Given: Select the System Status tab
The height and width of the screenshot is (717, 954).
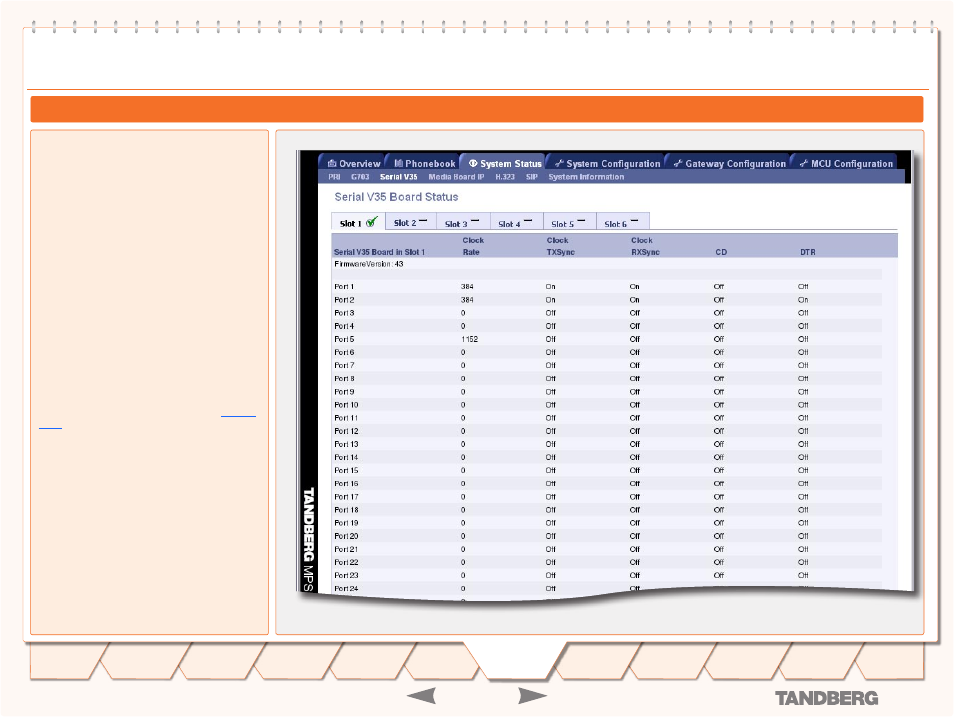Looking at the screenshot, I should tap(503, 163).
